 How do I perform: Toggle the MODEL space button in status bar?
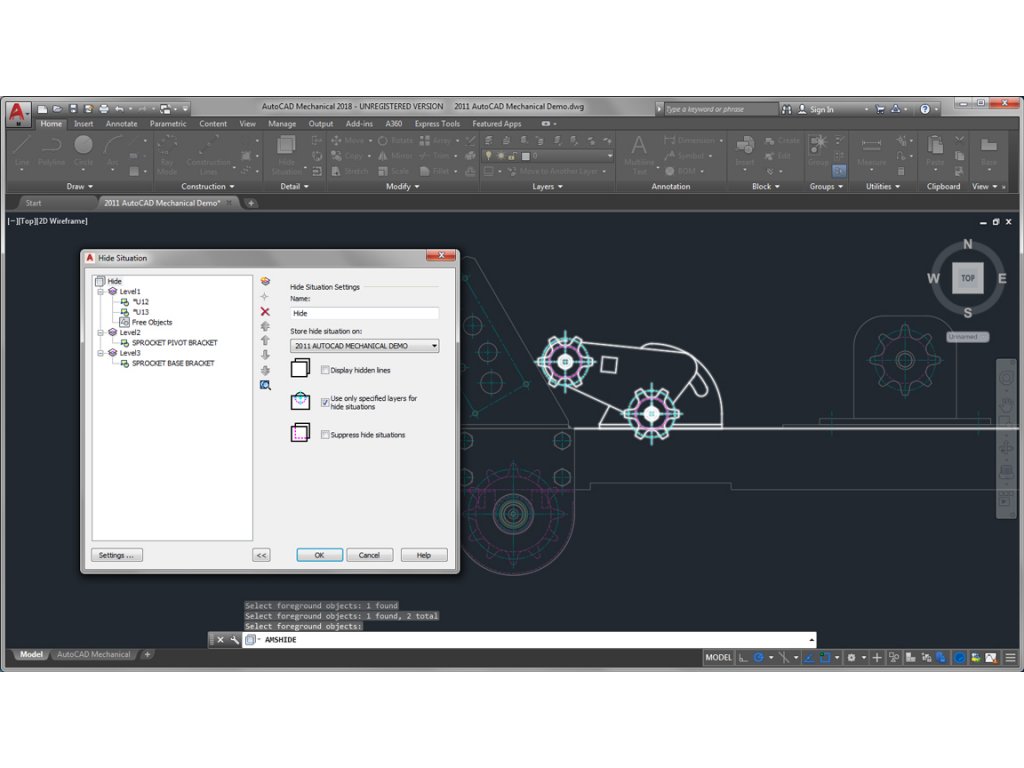point(718,658)
